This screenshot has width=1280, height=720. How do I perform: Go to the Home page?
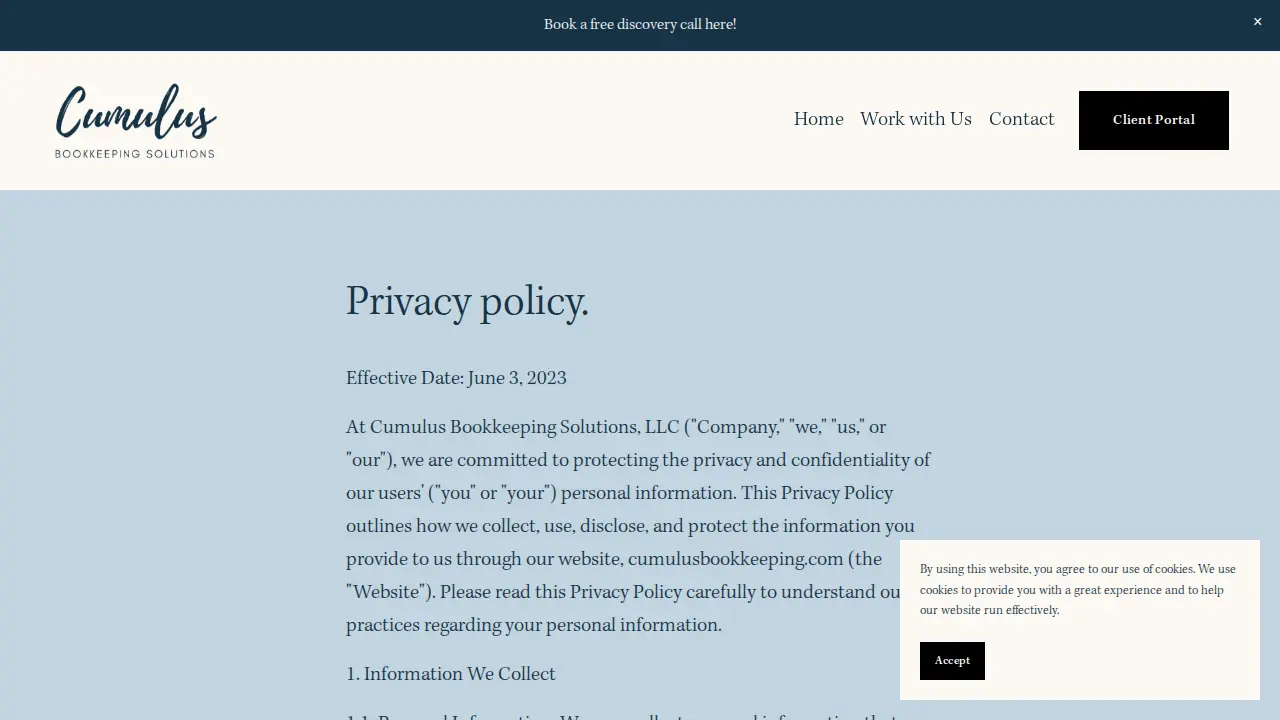[818, 119]
